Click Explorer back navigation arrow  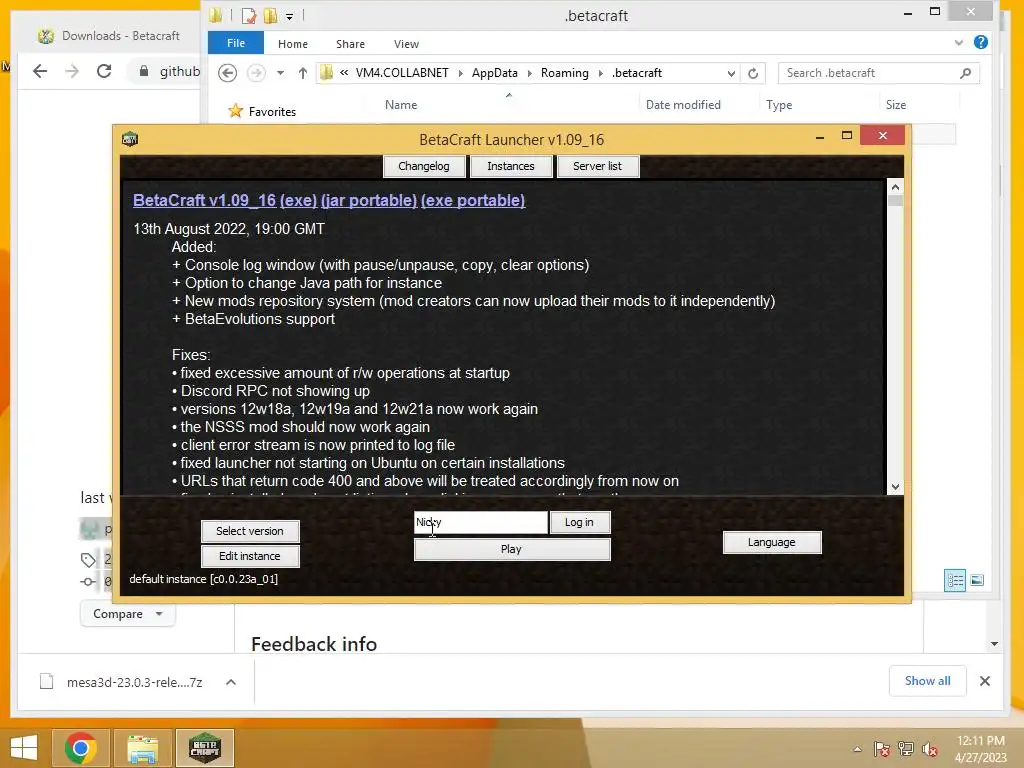tap(227, 73)
